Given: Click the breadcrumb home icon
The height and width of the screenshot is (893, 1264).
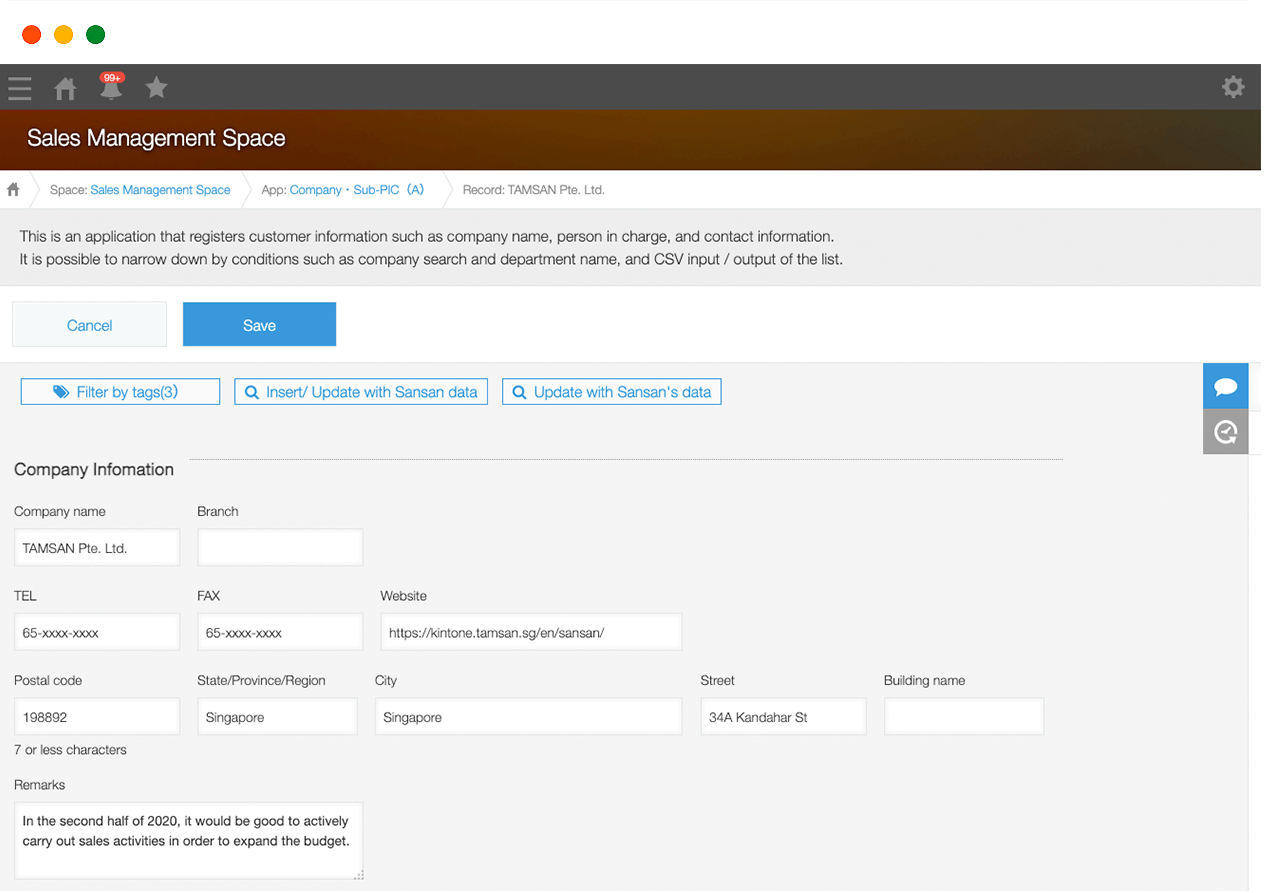Looking at the screenshot, I should [x=14, y=189].
